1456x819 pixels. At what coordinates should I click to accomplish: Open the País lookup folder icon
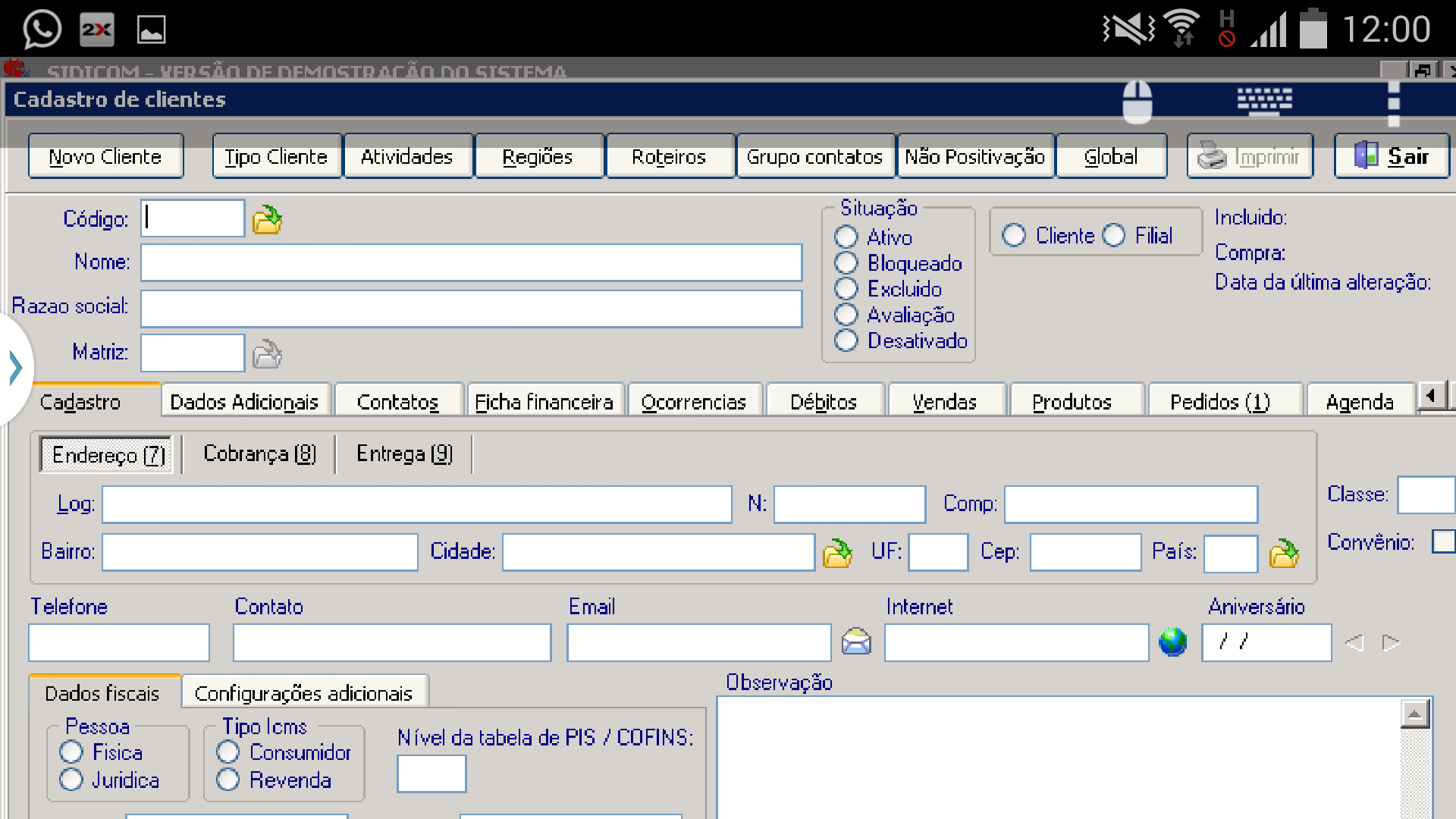point(1284,553)
